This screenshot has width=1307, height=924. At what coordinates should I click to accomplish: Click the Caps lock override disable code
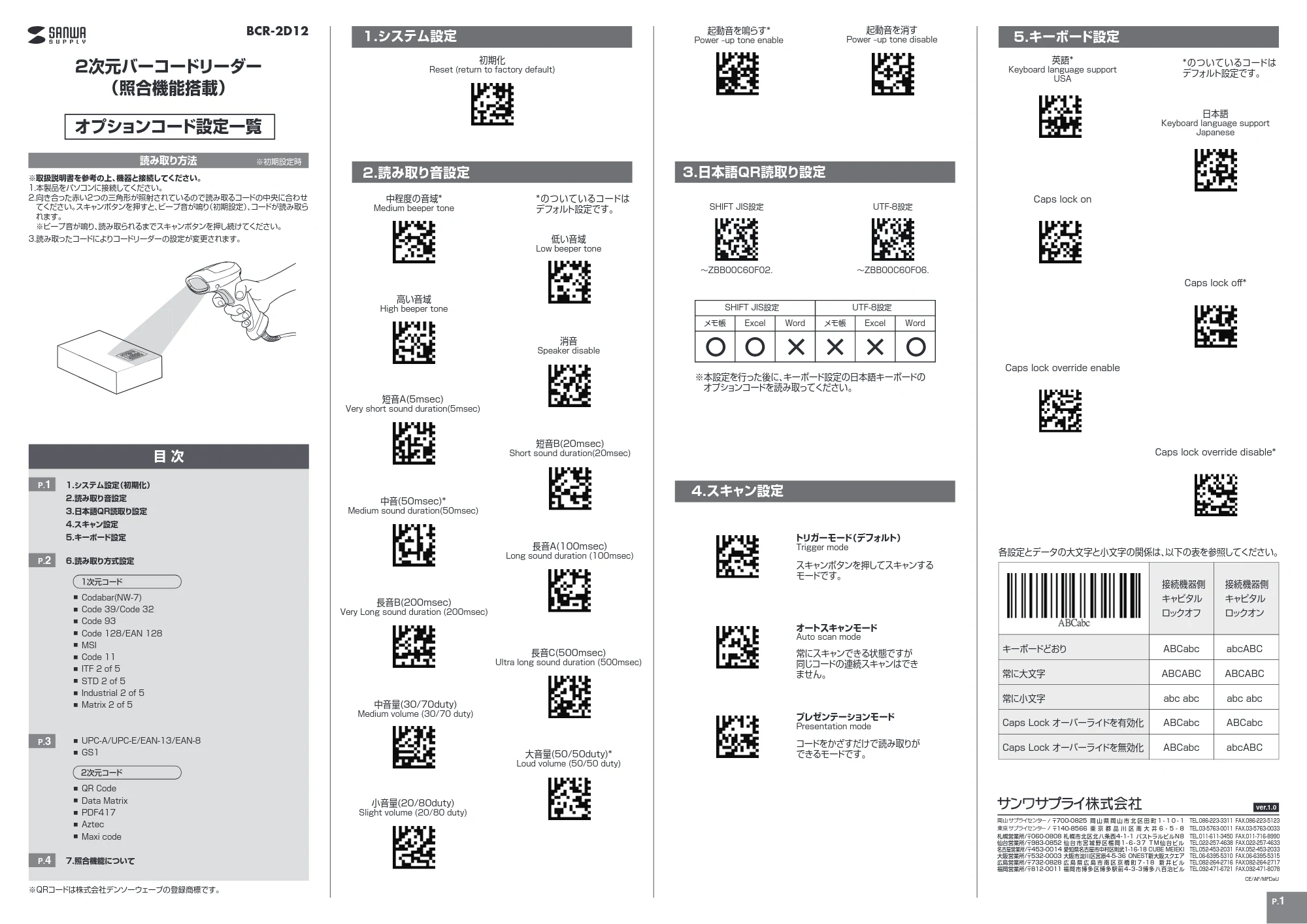[x=1216, y=495]
